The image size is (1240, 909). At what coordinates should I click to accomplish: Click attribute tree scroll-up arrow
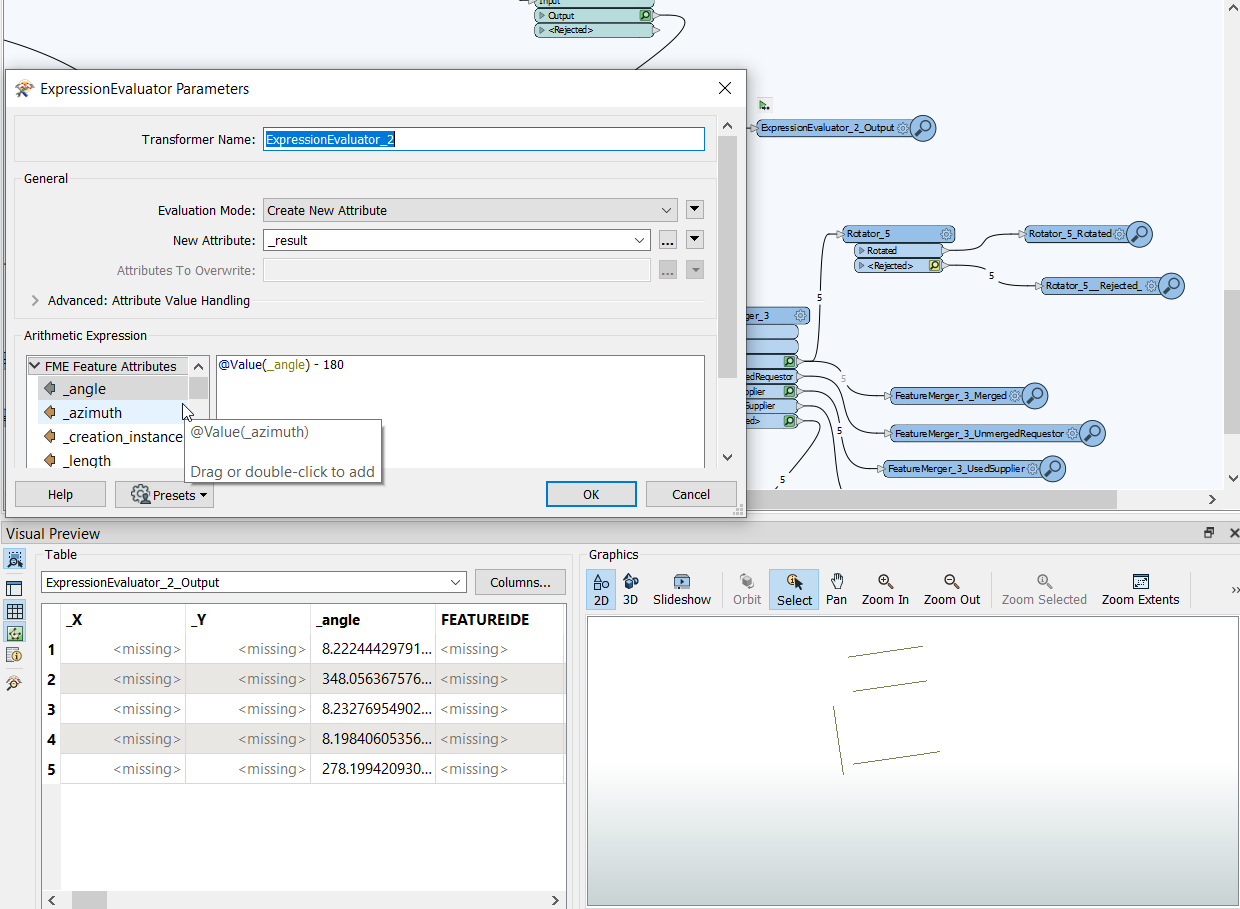[198, 366]
